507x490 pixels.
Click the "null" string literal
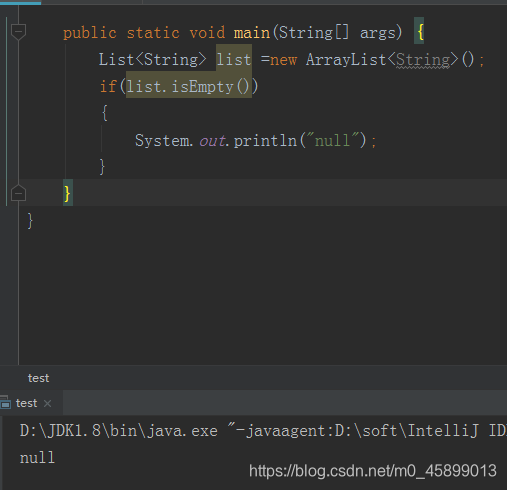(332, 140)
